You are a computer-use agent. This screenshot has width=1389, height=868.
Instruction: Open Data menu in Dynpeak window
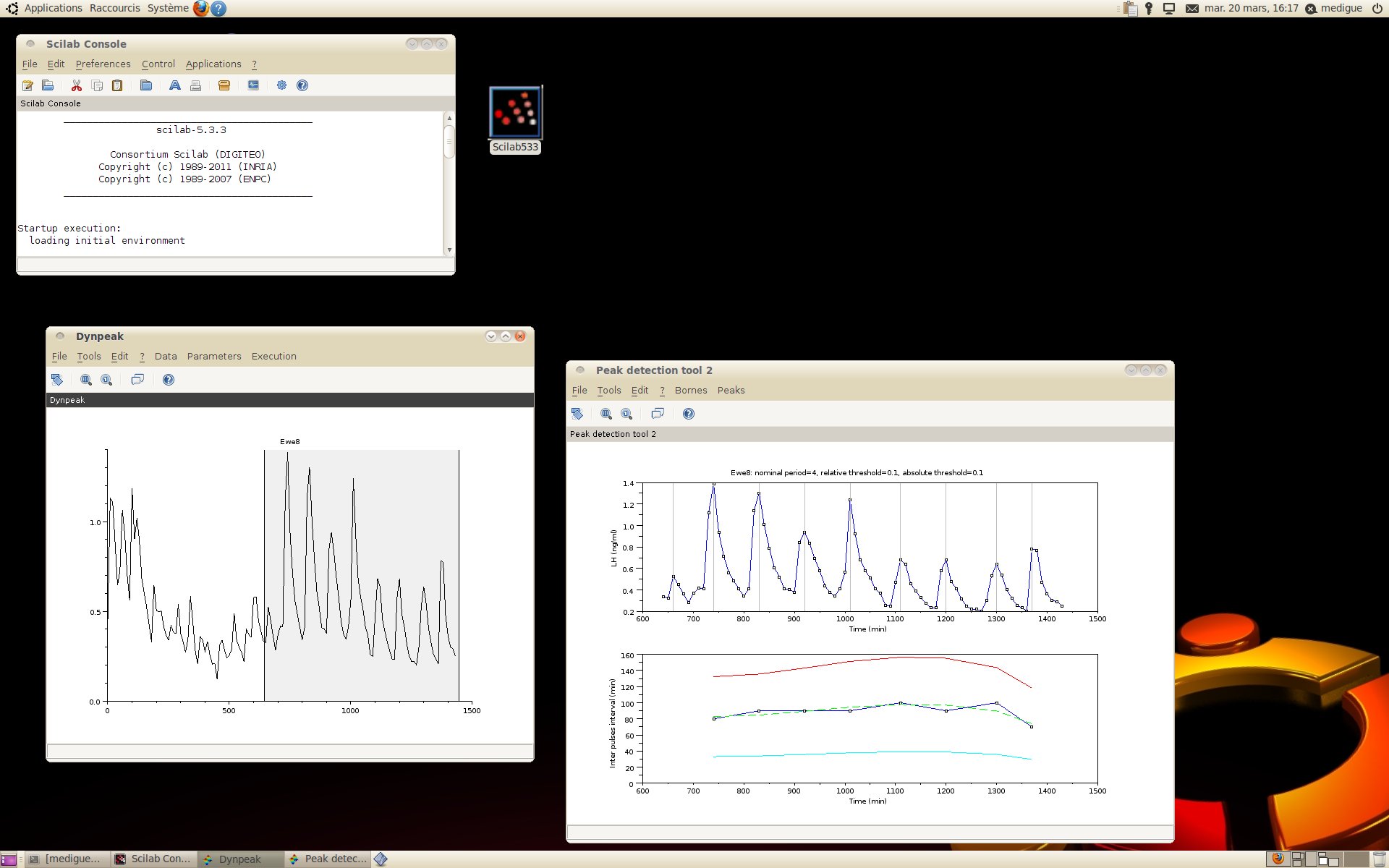point(166,357)
